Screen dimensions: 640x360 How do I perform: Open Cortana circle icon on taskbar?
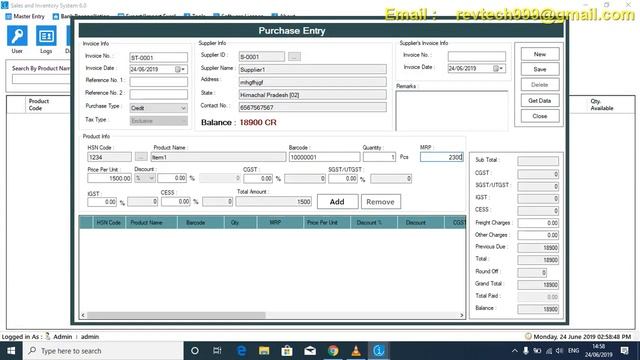[x=195, y=351]
